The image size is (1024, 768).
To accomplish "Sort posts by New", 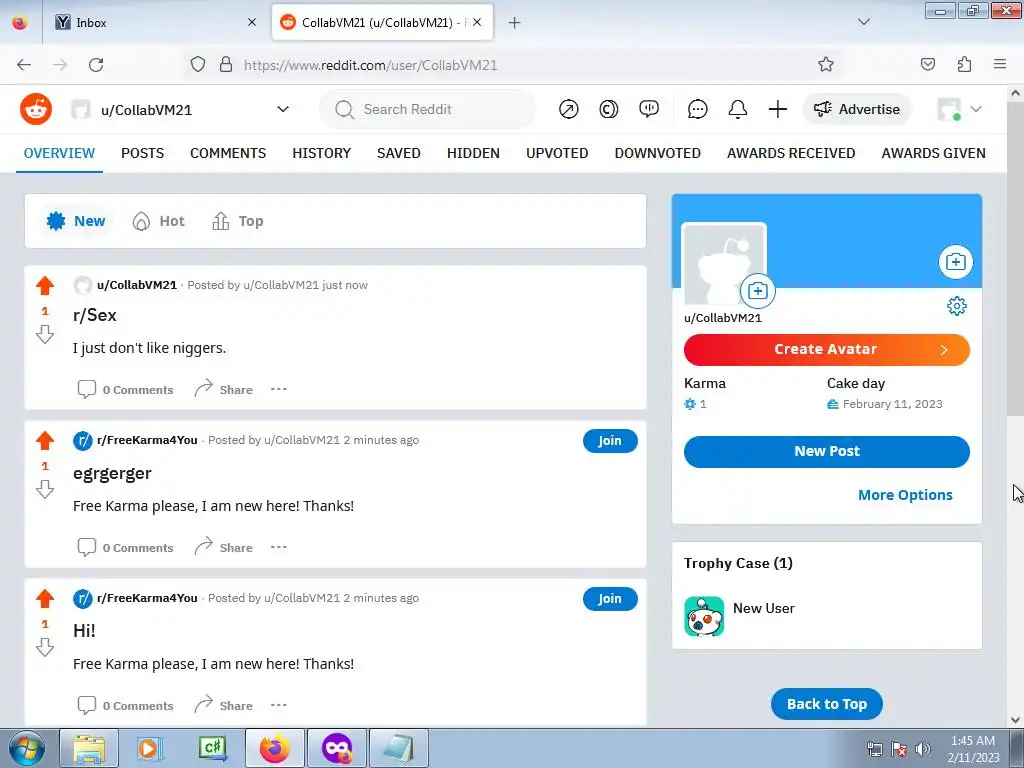I will [x=76, y=221].
